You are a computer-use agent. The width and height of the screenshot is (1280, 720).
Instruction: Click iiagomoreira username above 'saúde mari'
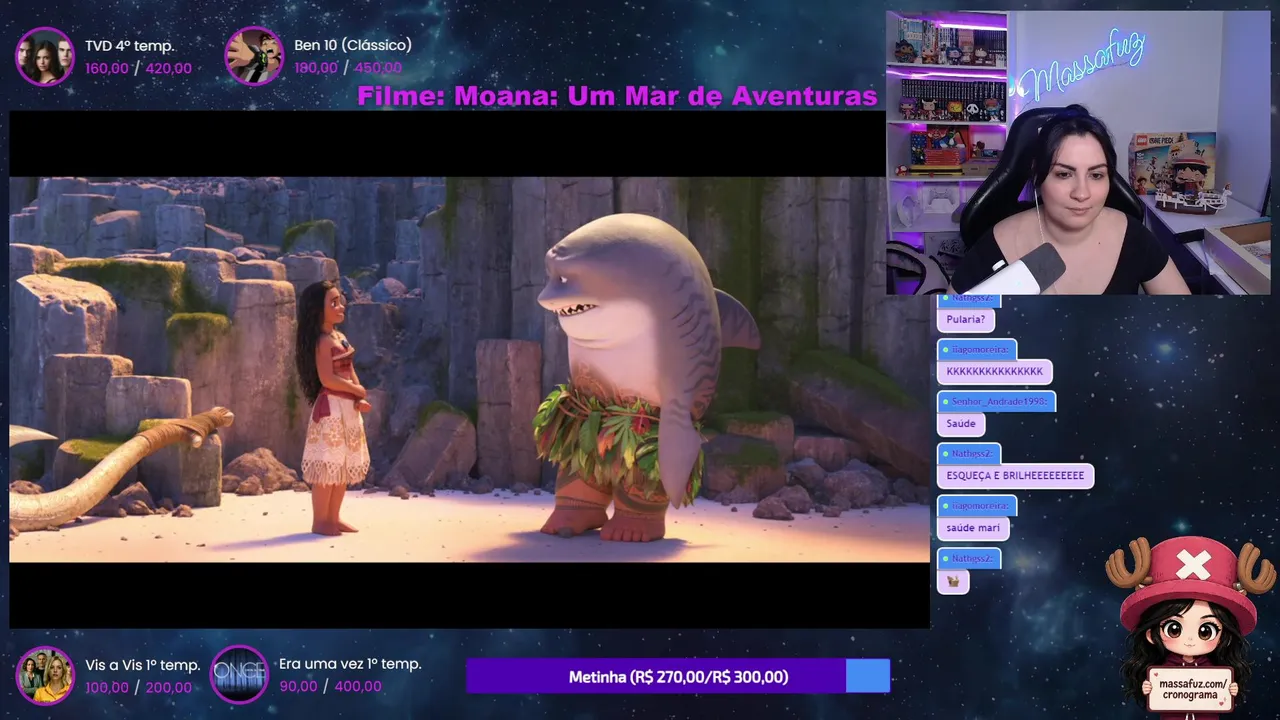(x=976, y=506)
